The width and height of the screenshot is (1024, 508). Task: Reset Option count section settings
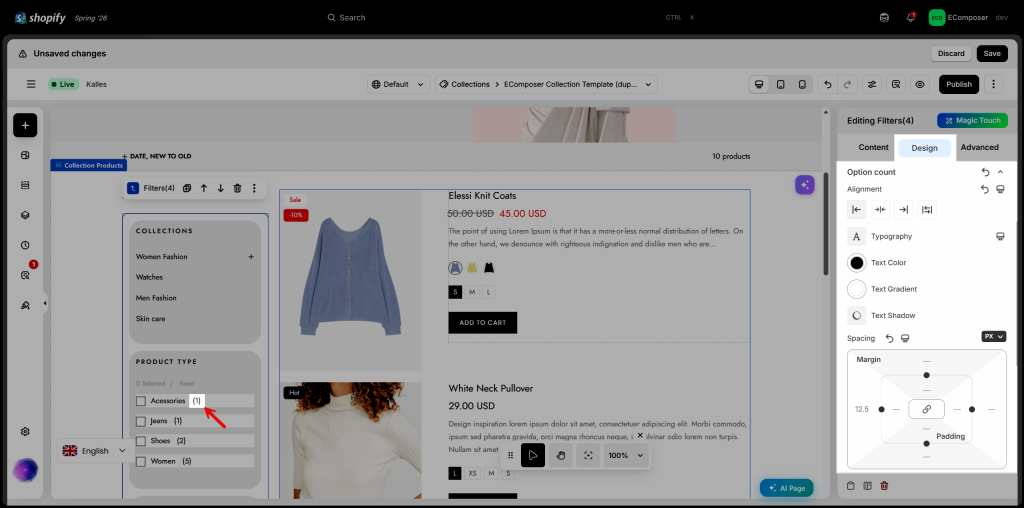point(985,172)
